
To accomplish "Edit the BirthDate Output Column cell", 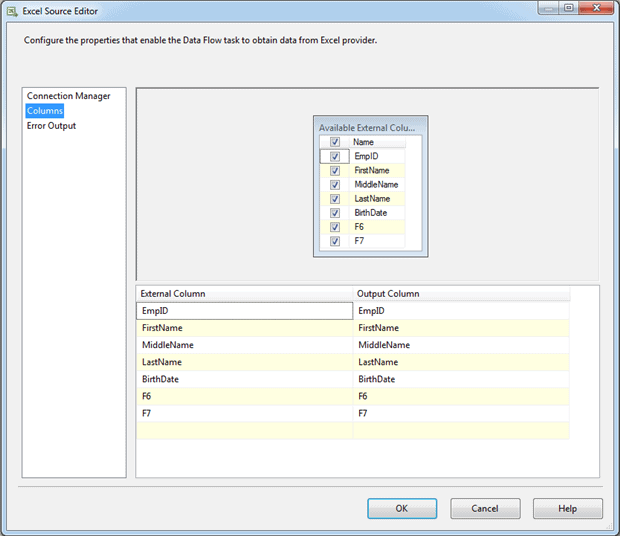I will [x=461, y=379].
